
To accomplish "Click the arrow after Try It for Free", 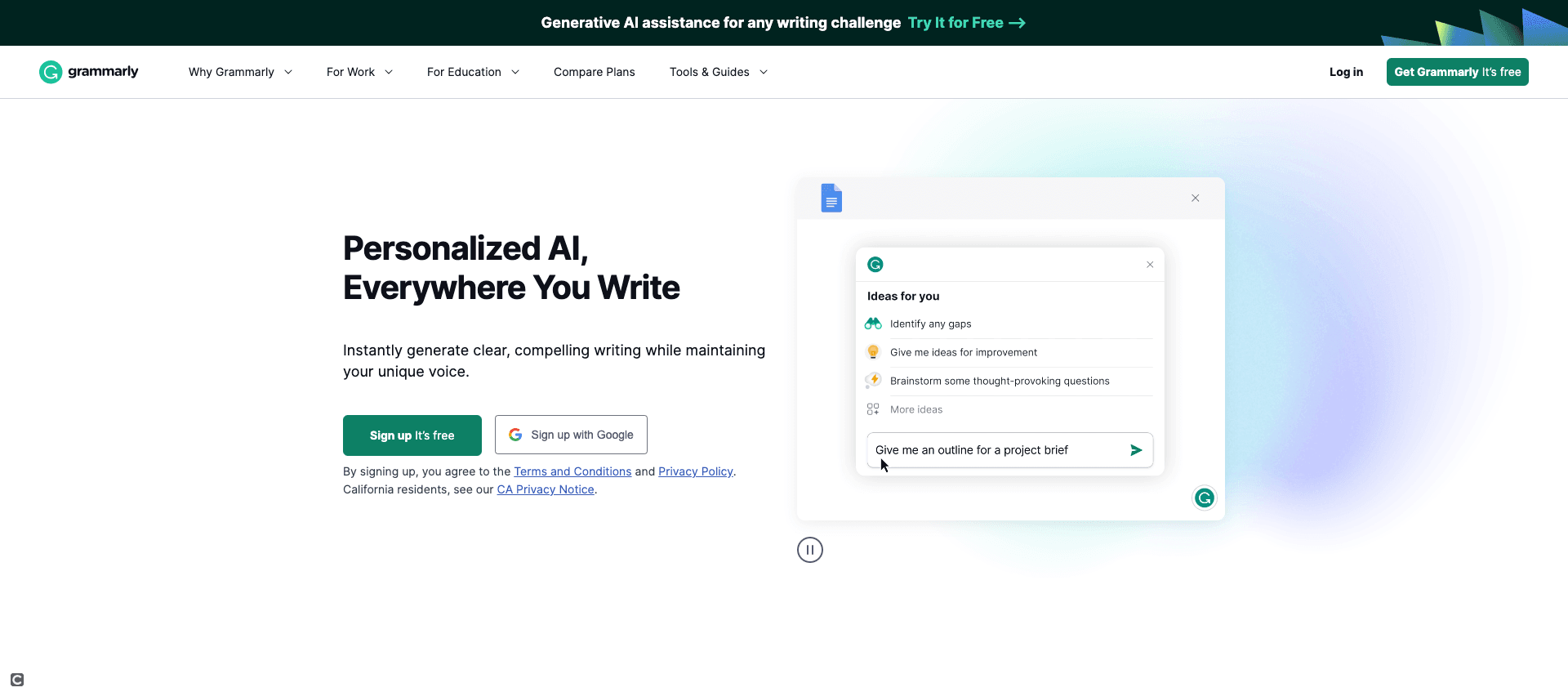I will [1018, 23].
